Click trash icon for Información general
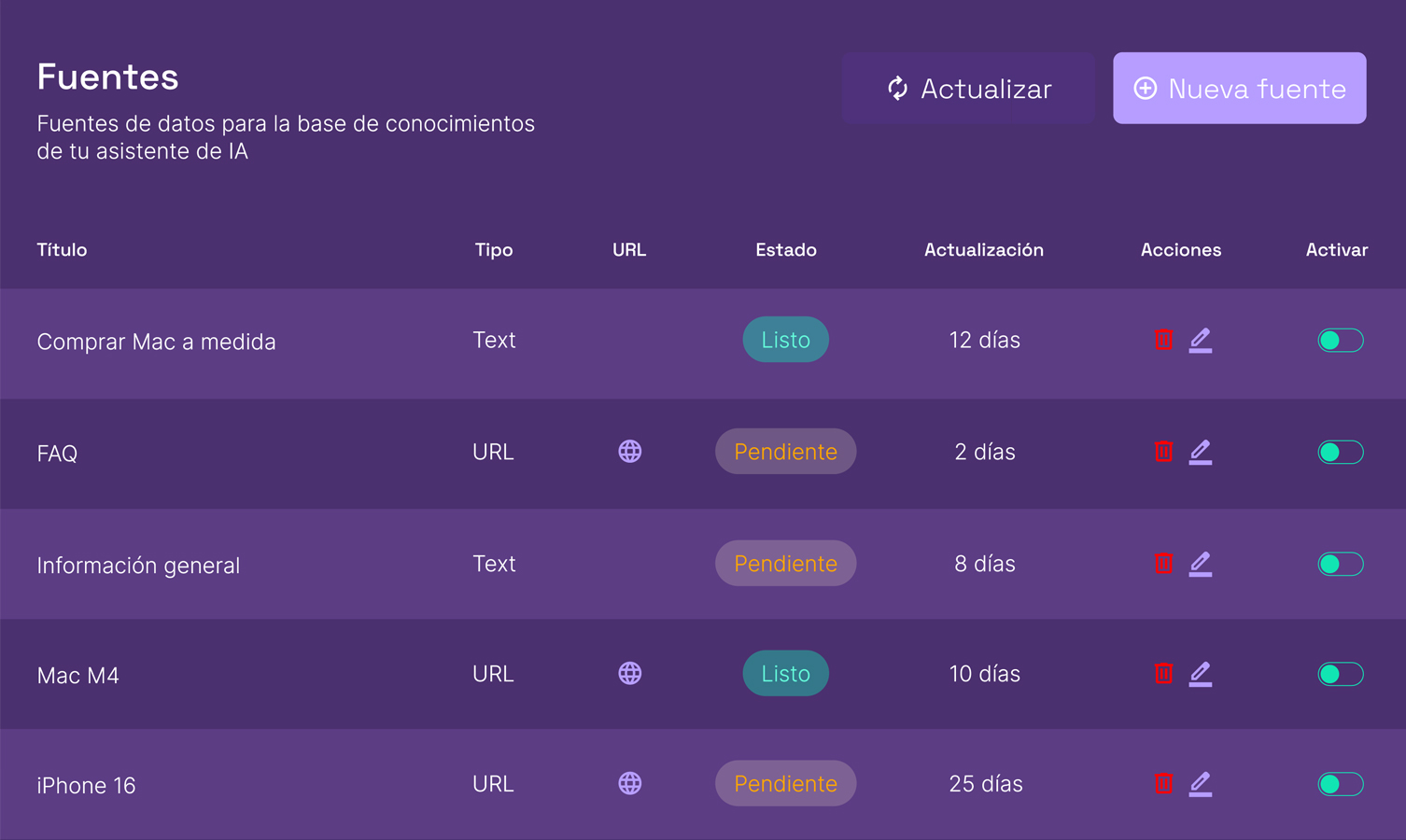The height and width of the screenshot is (840, 1406). coord(1163,564)
